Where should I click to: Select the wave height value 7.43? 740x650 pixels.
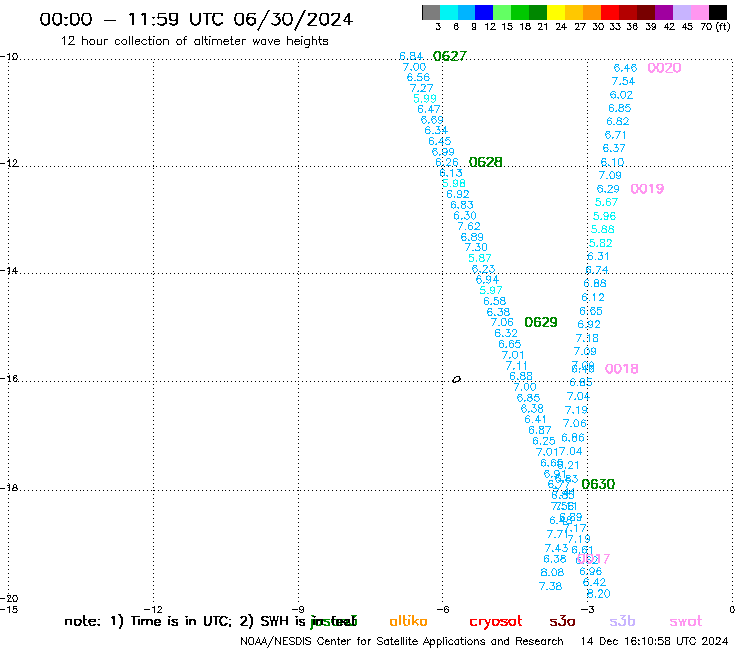(x=556, y=548)
